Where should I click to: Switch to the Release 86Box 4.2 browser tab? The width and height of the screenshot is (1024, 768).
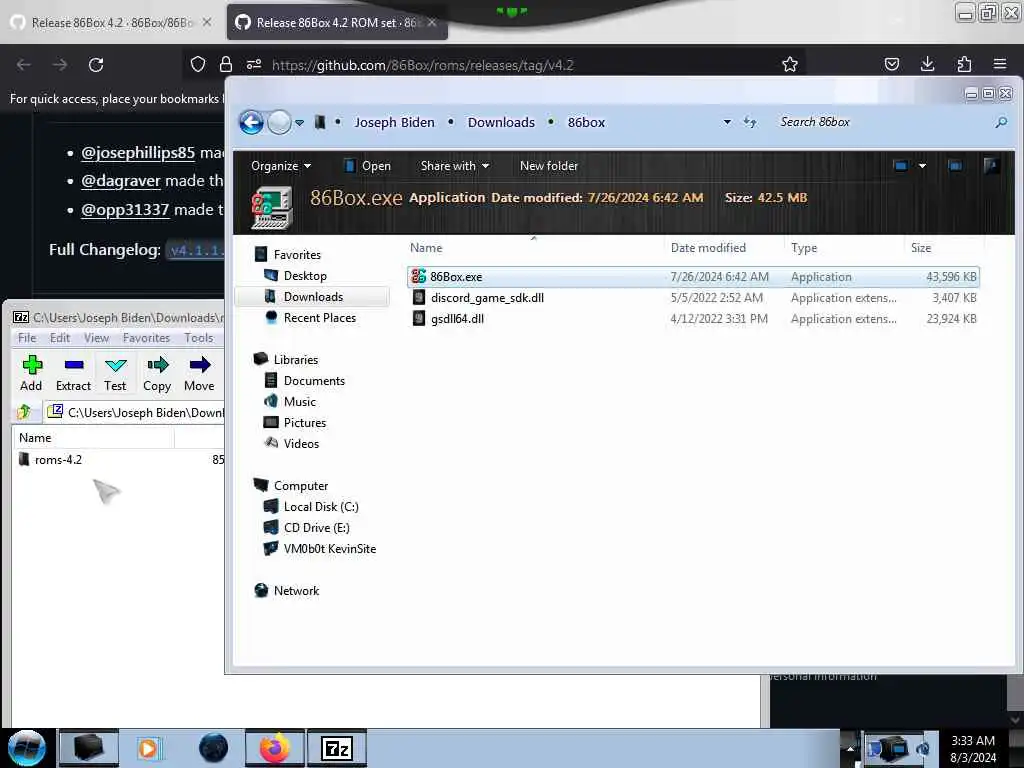click(x=112, y=22)
